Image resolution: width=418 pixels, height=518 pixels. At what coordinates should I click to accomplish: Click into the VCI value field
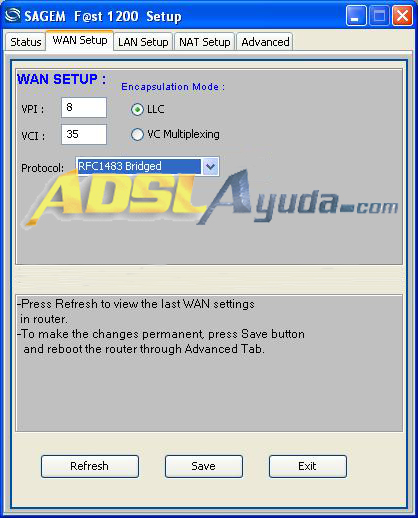point(84,134)
